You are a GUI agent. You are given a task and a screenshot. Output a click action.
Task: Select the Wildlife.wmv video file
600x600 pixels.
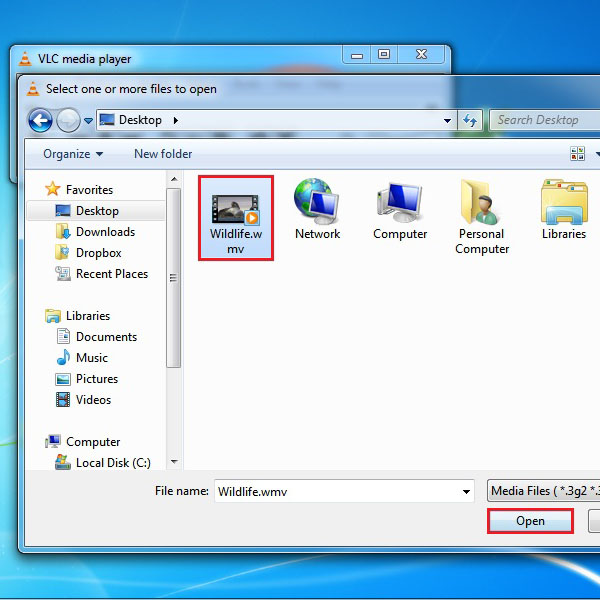pyautogui.click(x=236, y=218)
